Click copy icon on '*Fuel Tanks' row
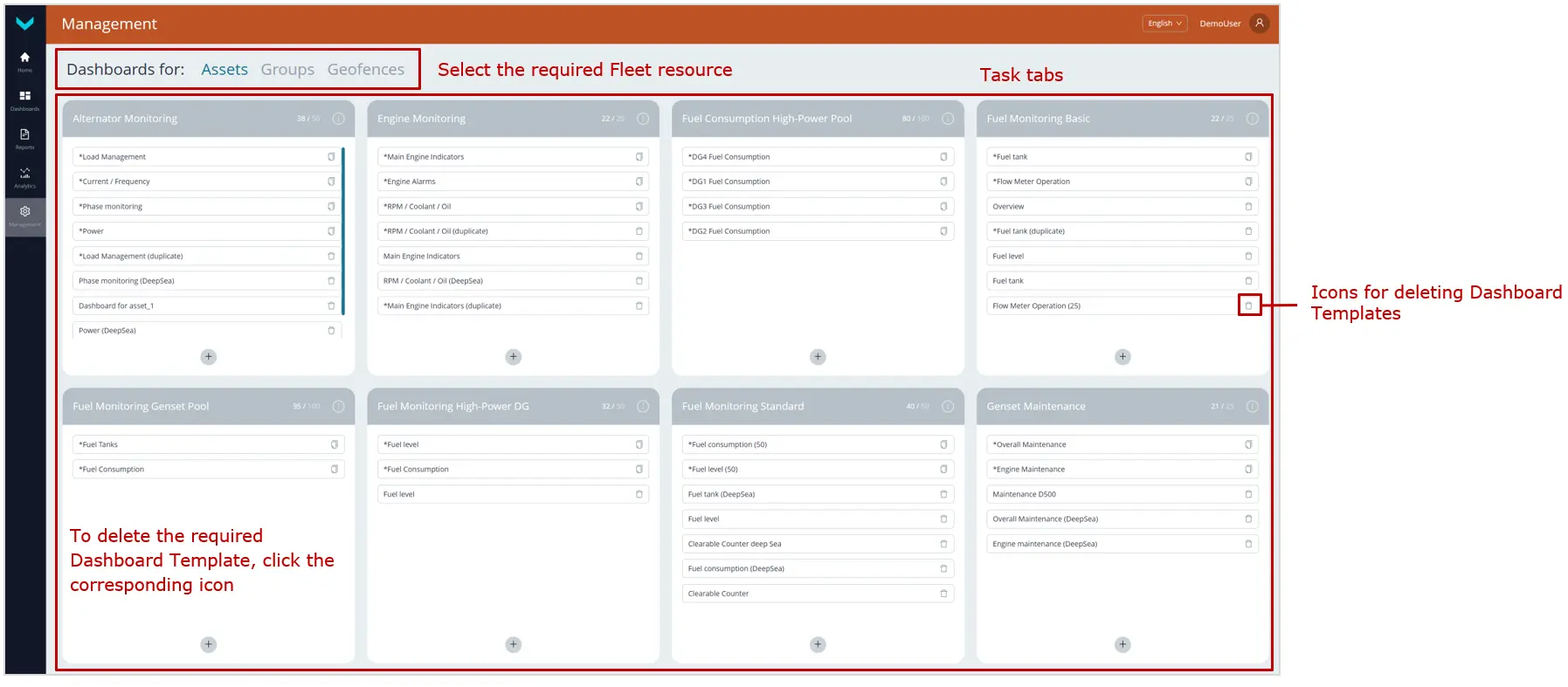The width and height of the screenshot is (1568, 687). [334, 444]
